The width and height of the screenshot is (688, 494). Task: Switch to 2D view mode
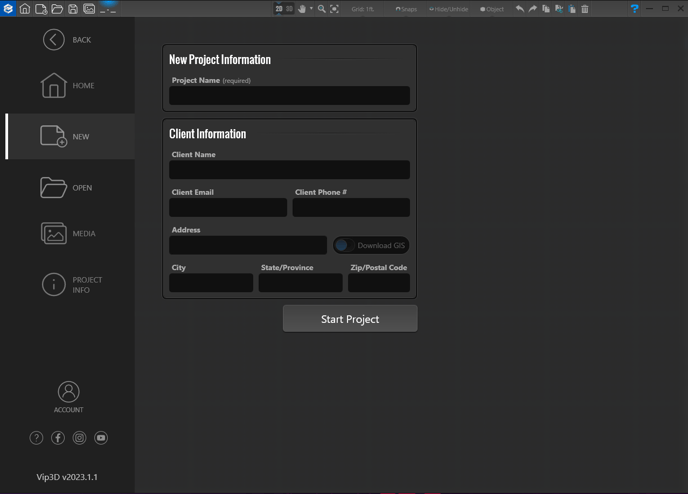tap(279, 9)
